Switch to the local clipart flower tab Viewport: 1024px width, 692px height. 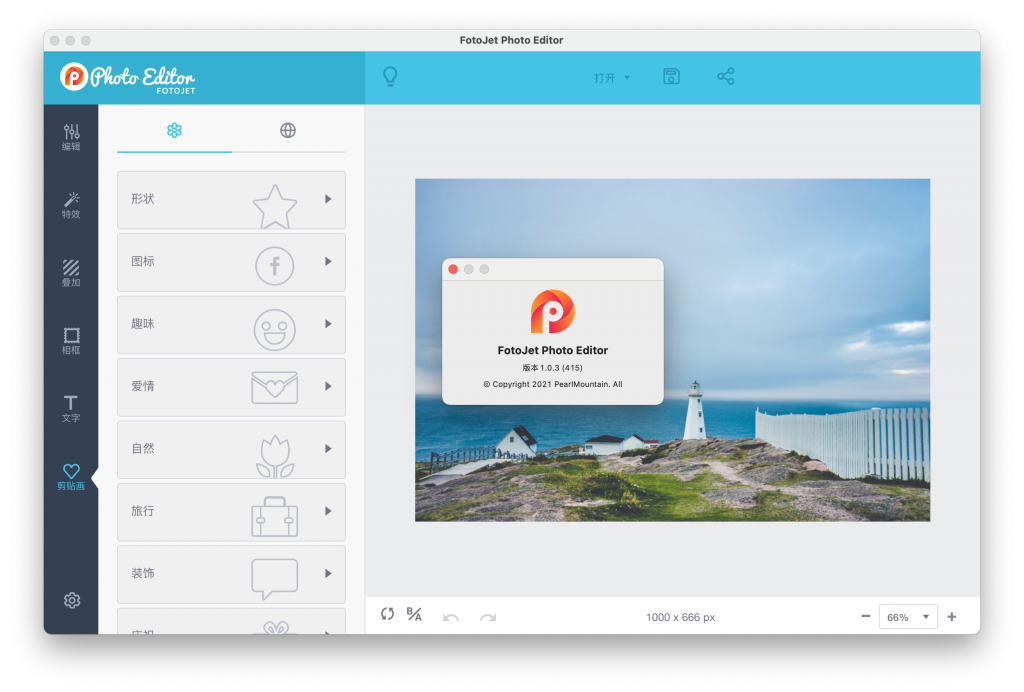pos(174,131)
